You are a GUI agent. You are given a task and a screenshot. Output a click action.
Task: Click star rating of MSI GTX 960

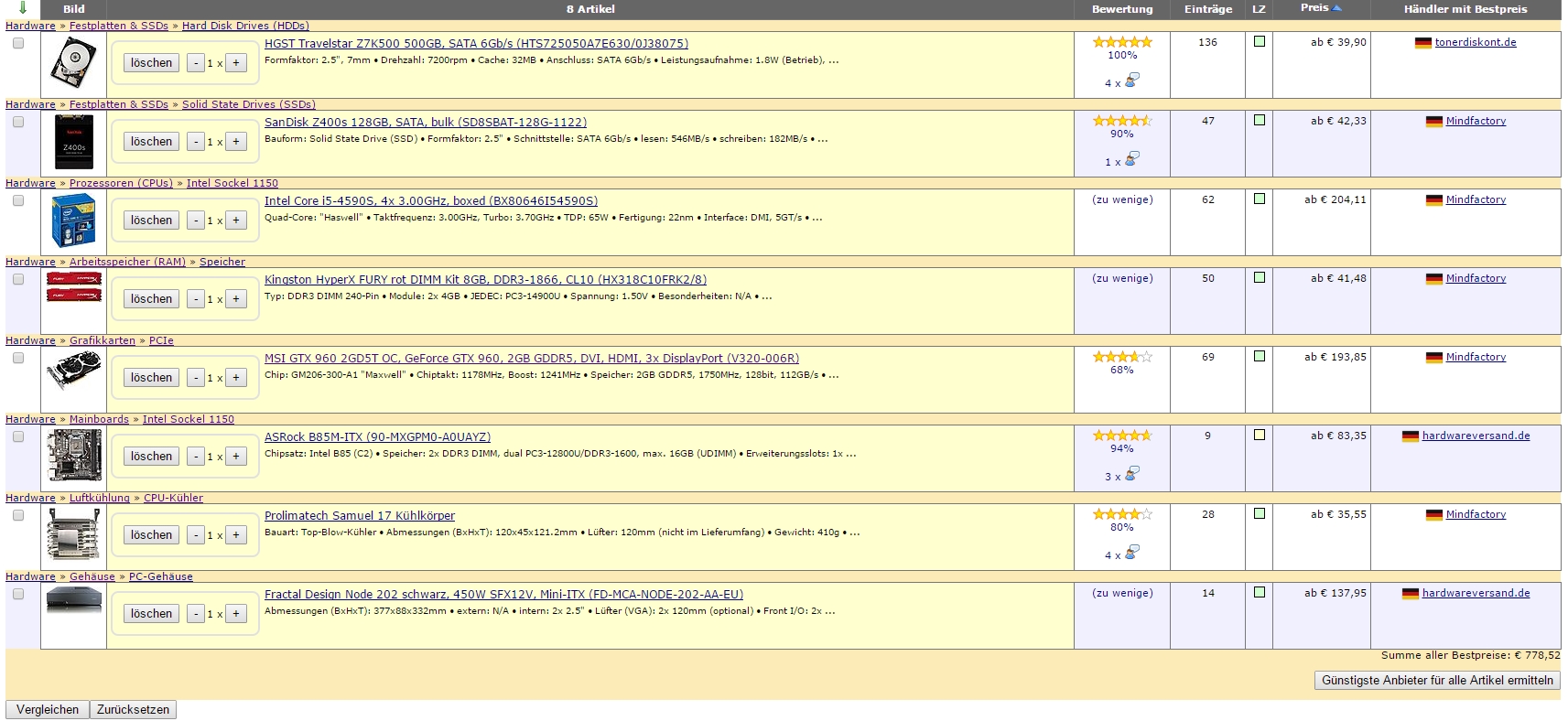[1122, 357]
